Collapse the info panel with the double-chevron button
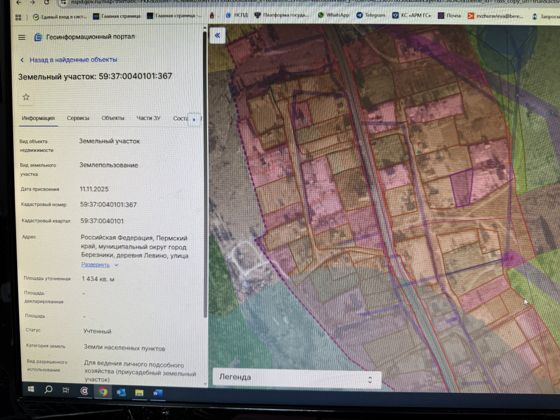560x420 pixels. pyautogui.click(x=217, y=35)
